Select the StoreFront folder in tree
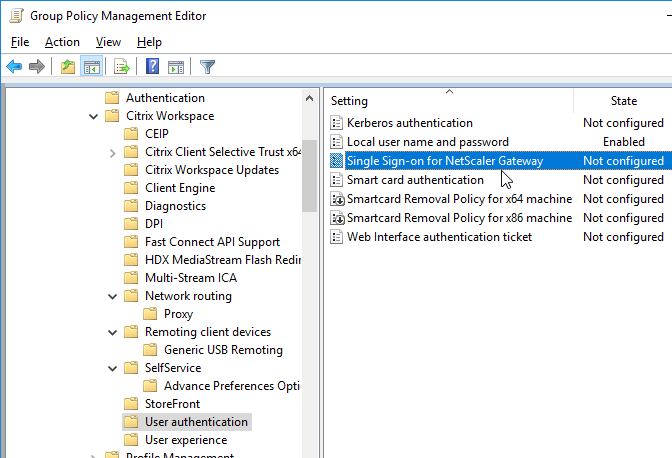 172,404
